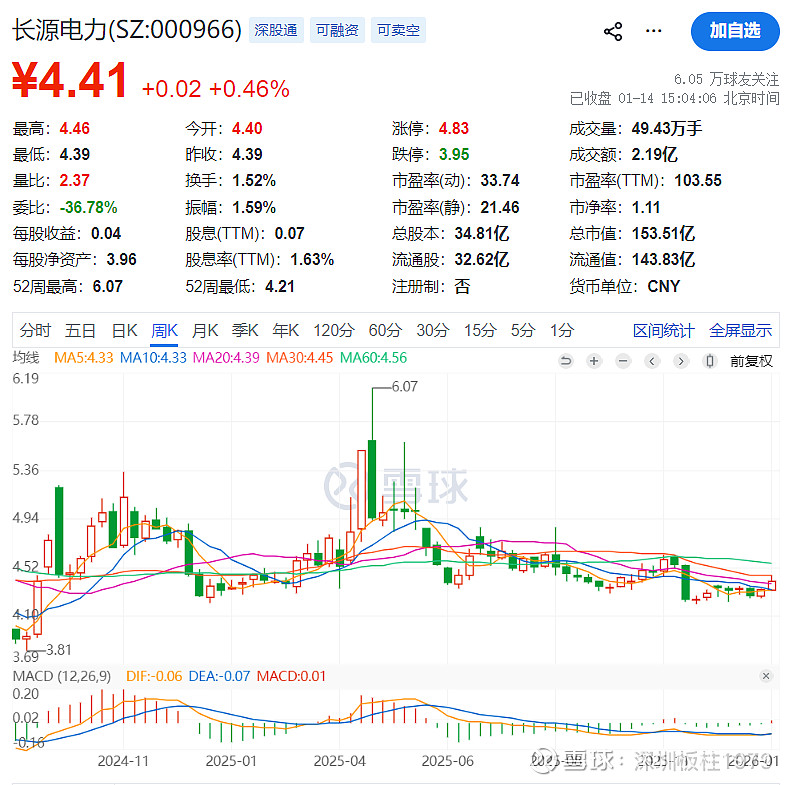Screen dimensions: 795x785
Task: Switch to the 五日 chart tab
Action: click(x=80, y=331)
